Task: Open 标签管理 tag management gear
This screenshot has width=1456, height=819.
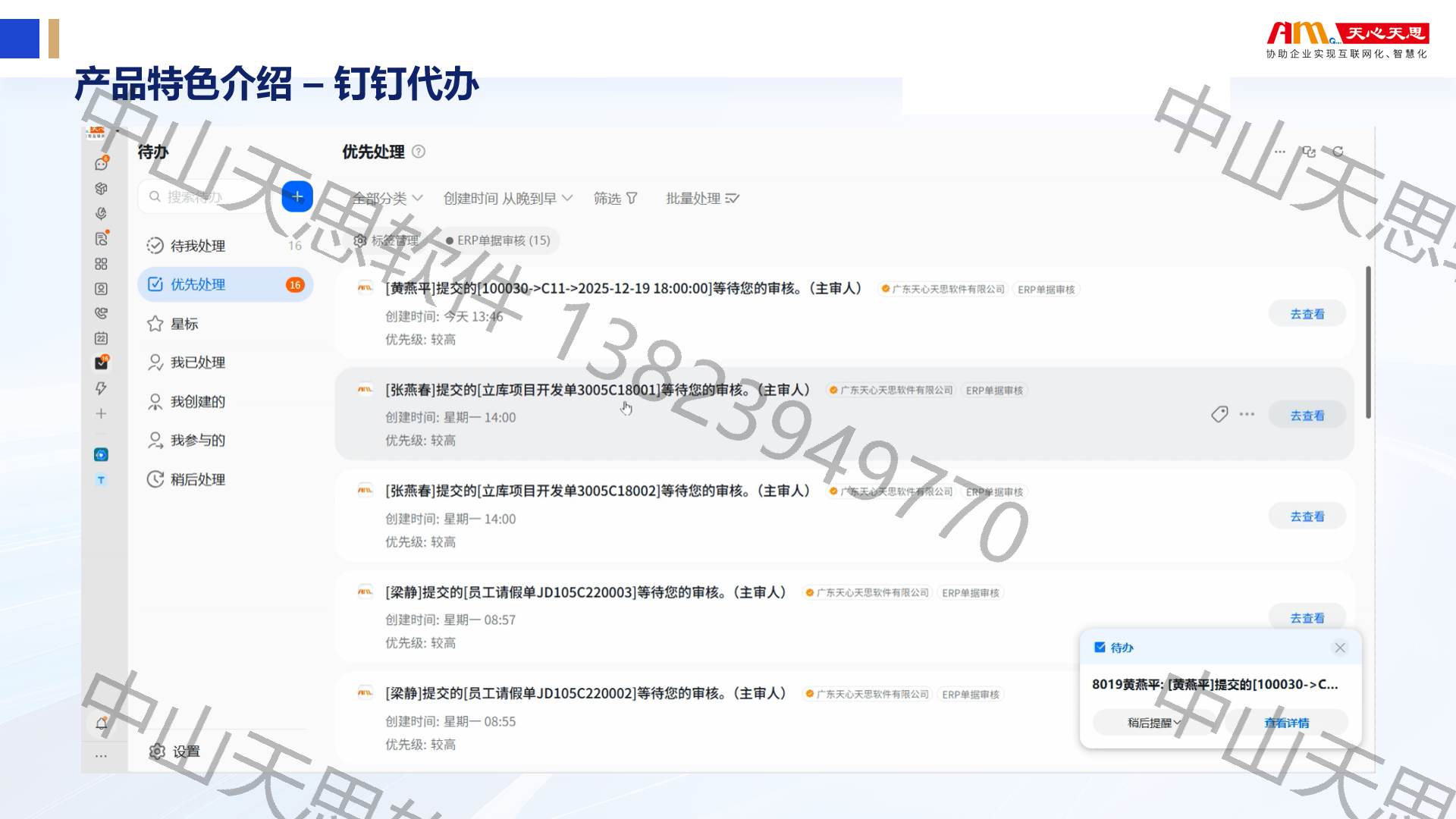Action: click(x=386, y=240)
